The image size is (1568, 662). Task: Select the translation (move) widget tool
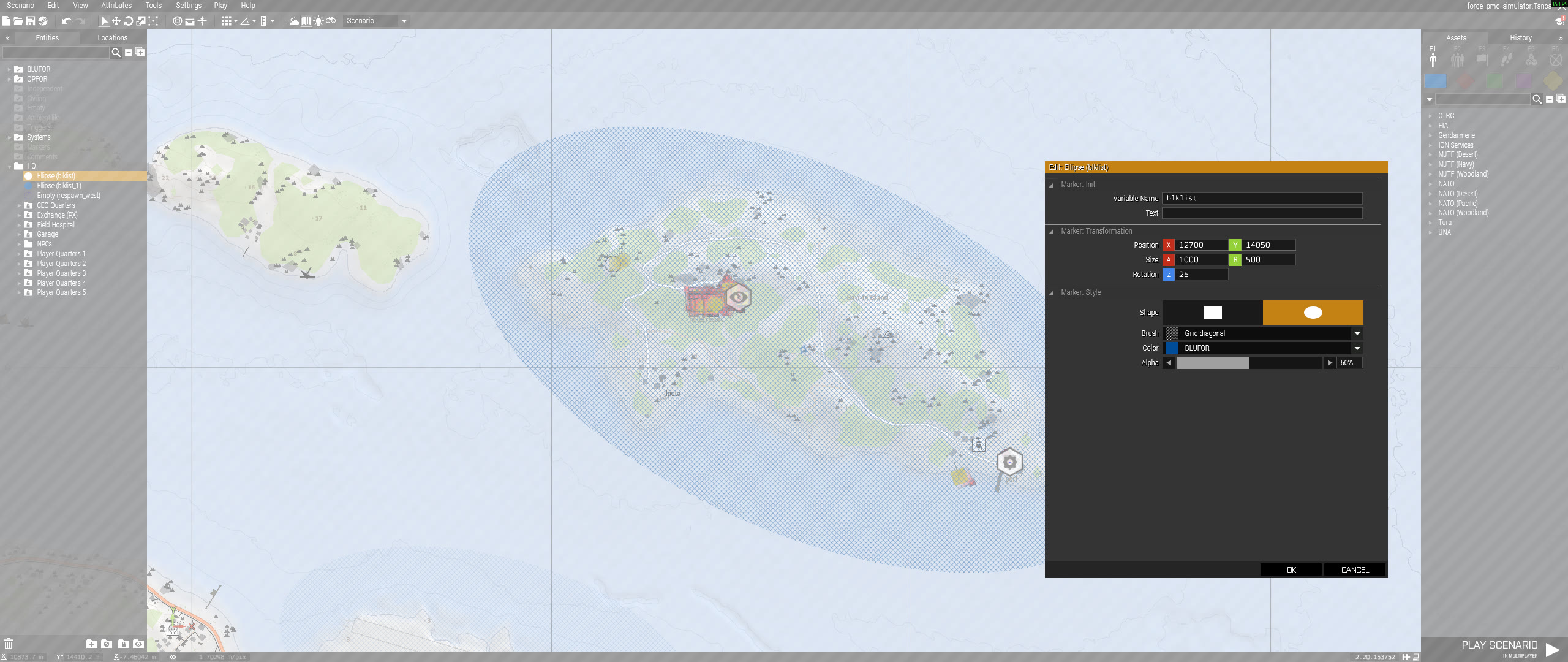point(116,21)
